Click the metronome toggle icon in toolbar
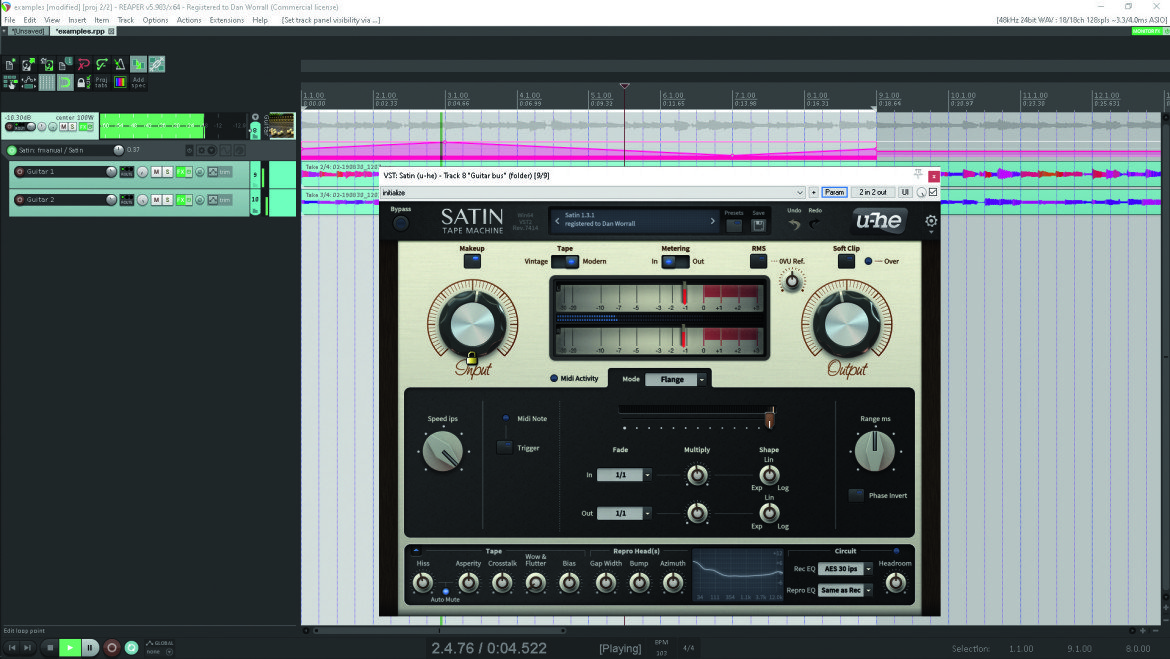Image resolution: width=1170 pixels, height=659 pixels. [119, 64]
